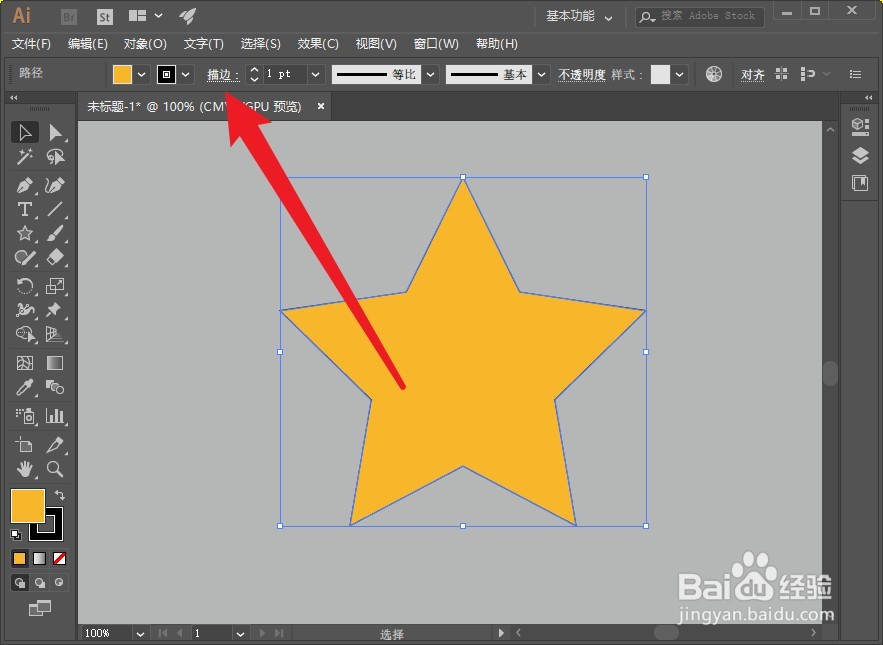Open stroke weight dropdown list
The height and width of the screenshot is (645, 883).
(x=315, y=74)
